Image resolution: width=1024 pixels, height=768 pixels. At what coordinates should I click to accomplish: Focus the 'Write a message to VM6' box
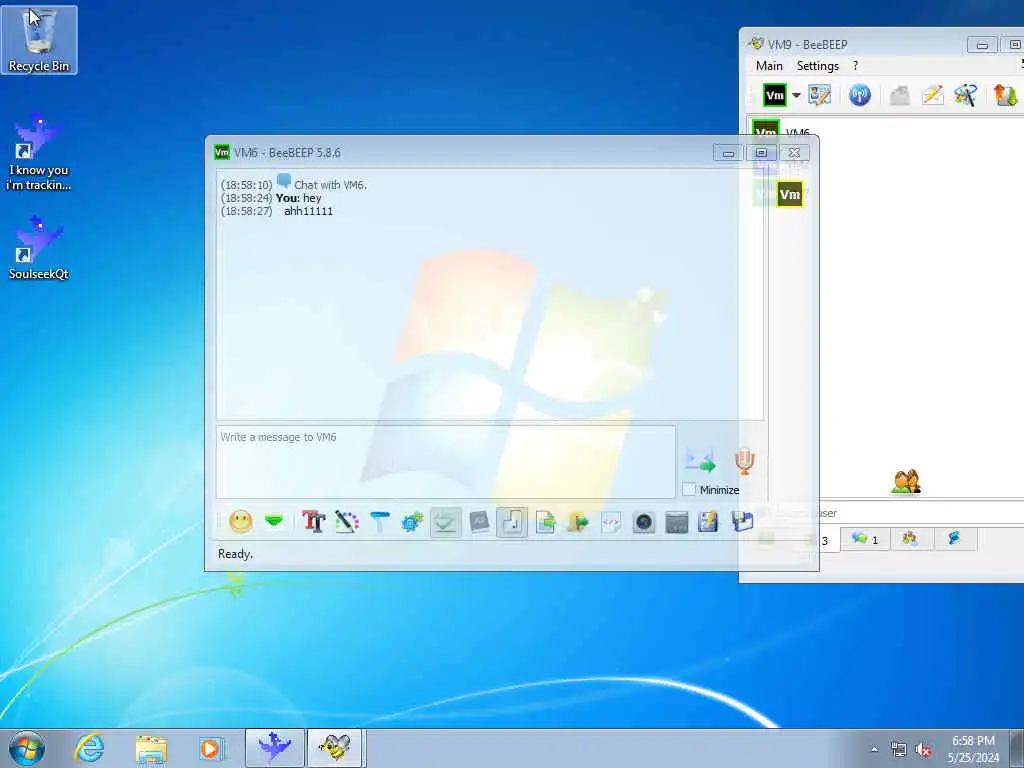[446, 462]
